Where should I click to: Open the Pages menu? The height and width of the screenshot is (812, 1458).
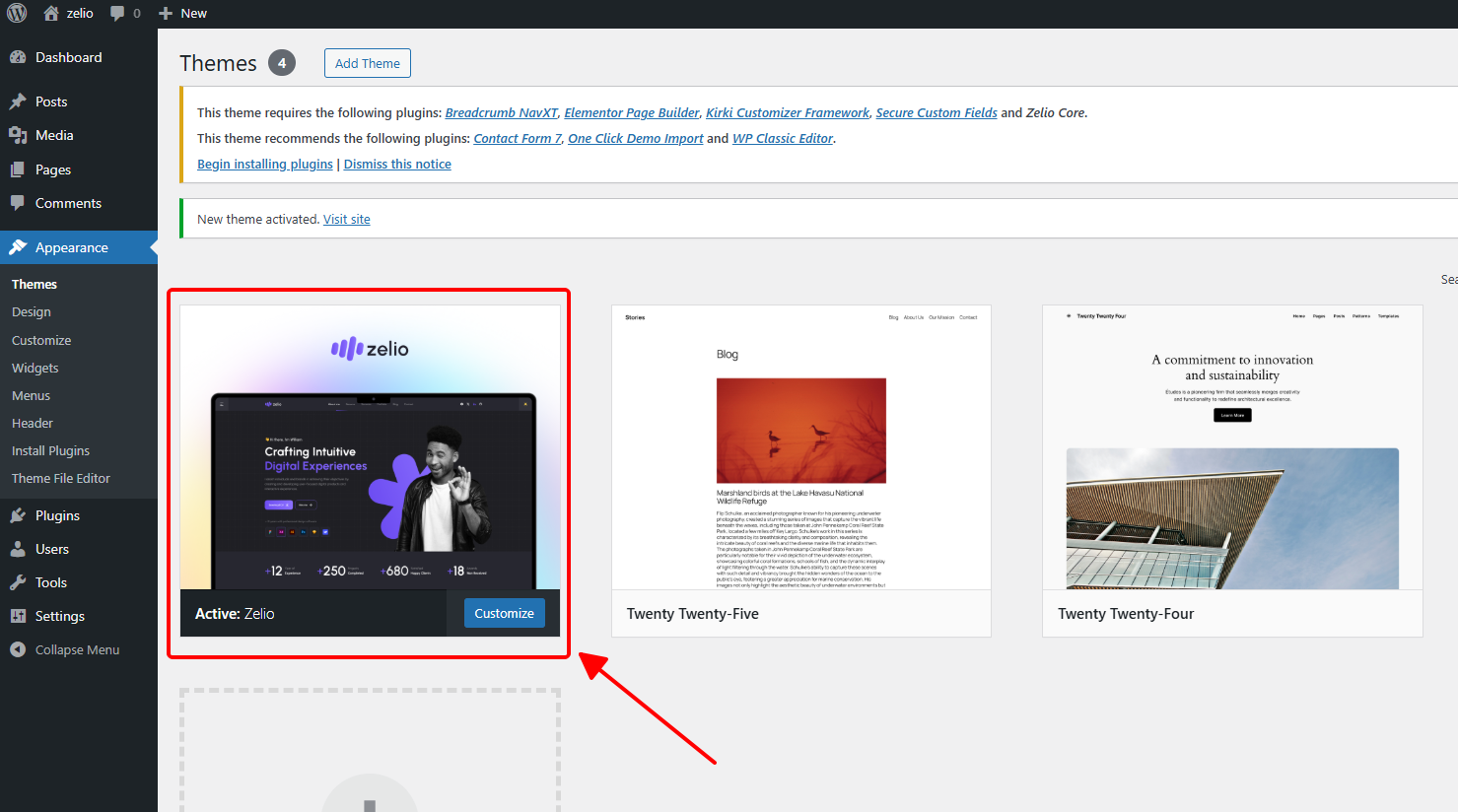coord(79,169)
